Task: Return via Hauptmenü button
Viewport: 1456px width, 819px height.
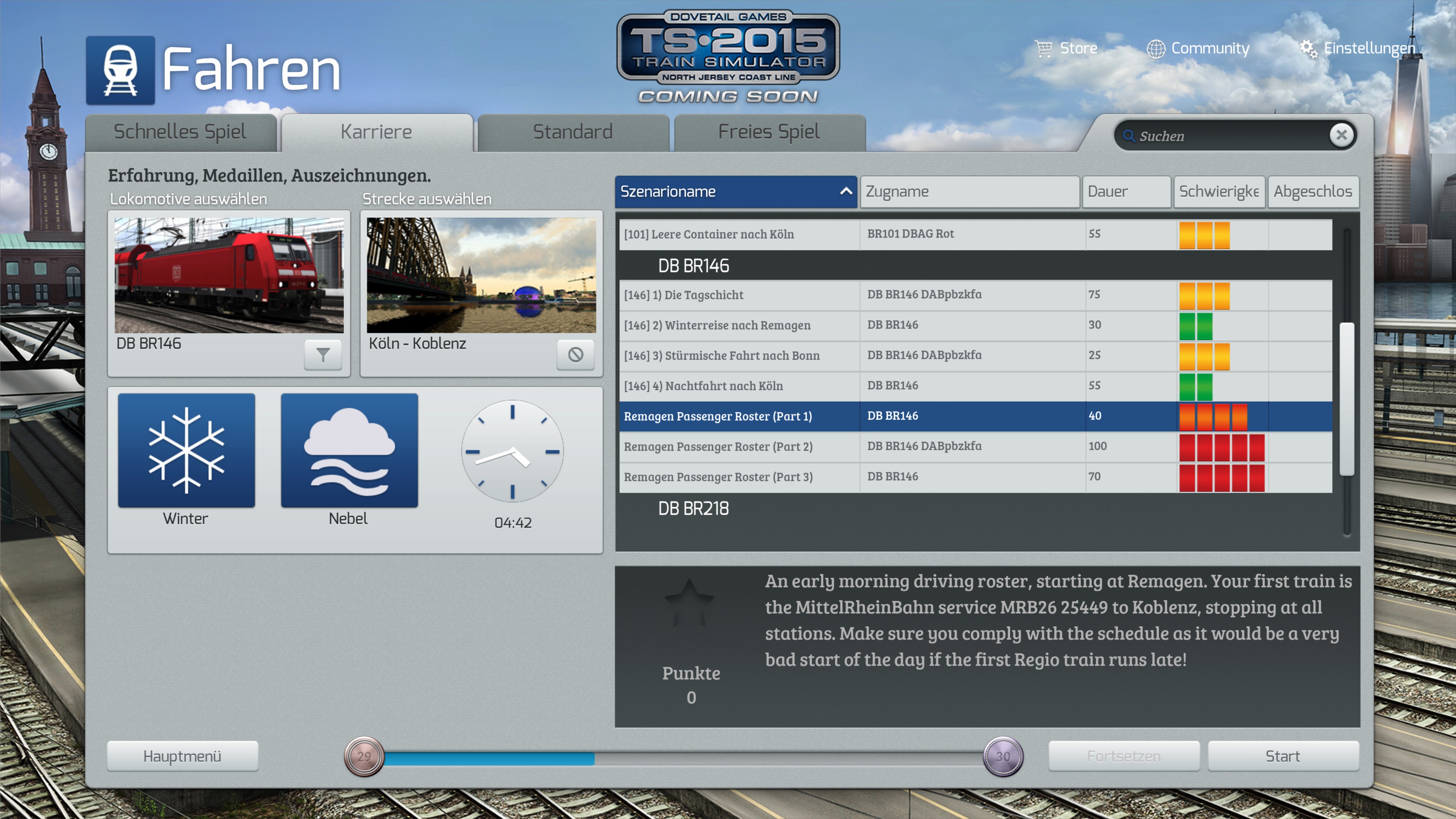Action: 182,756
